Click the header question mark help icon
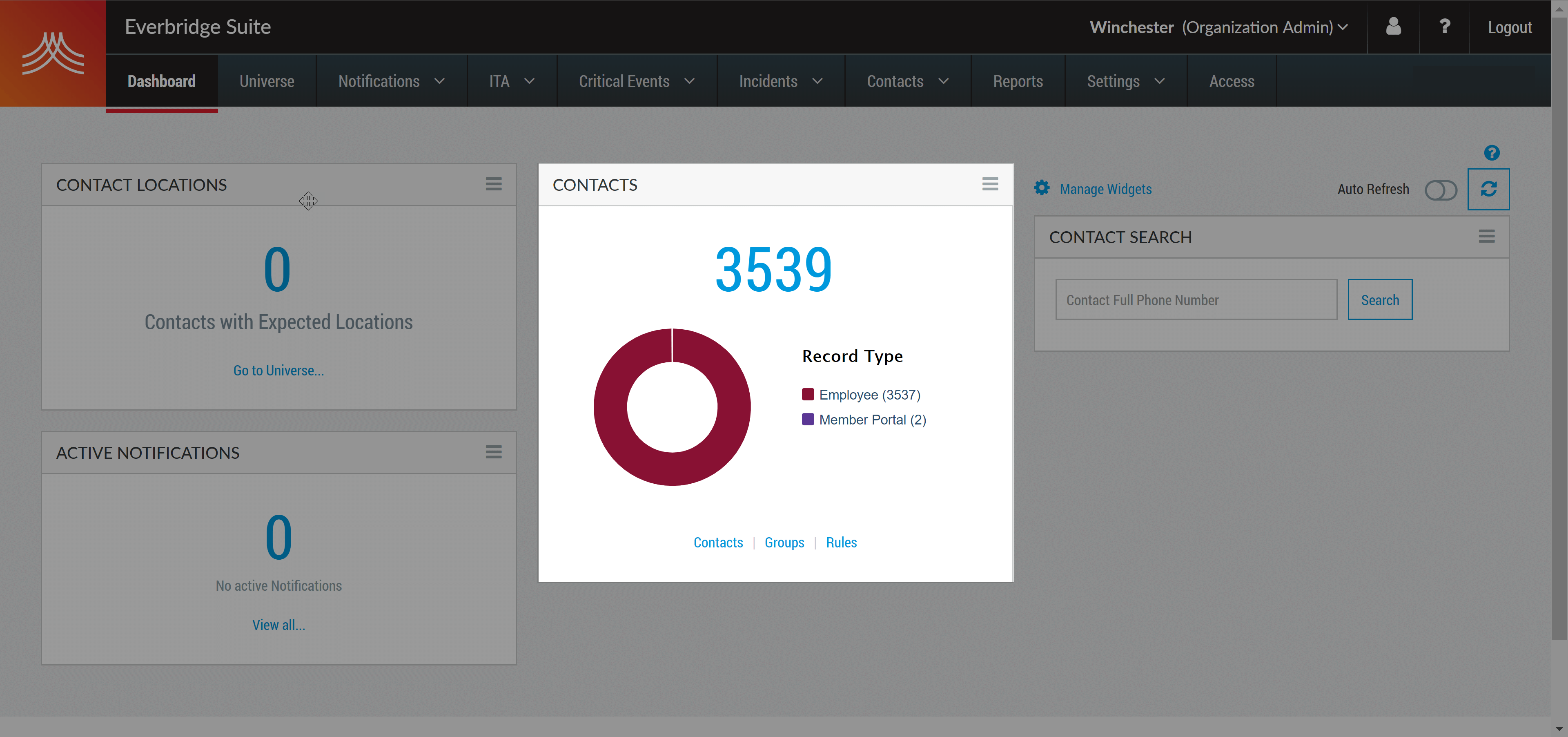 click(1444, 27)
